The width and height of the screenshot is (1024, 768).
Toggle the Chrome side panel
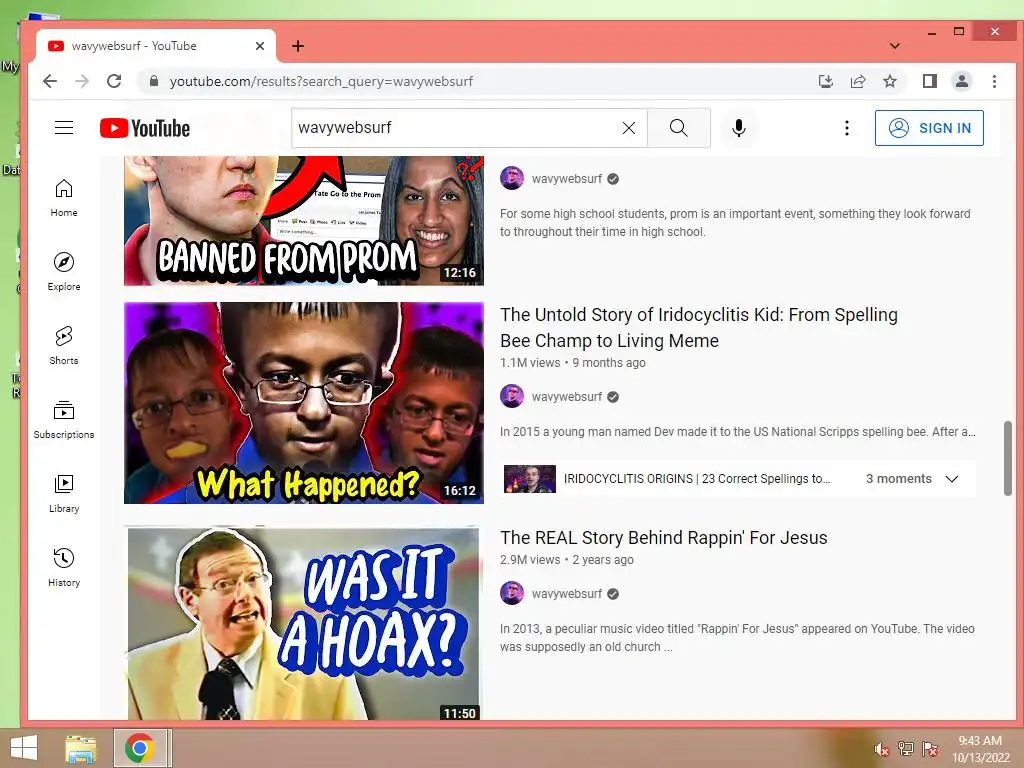pyautogui.click(x=930, y=81)
